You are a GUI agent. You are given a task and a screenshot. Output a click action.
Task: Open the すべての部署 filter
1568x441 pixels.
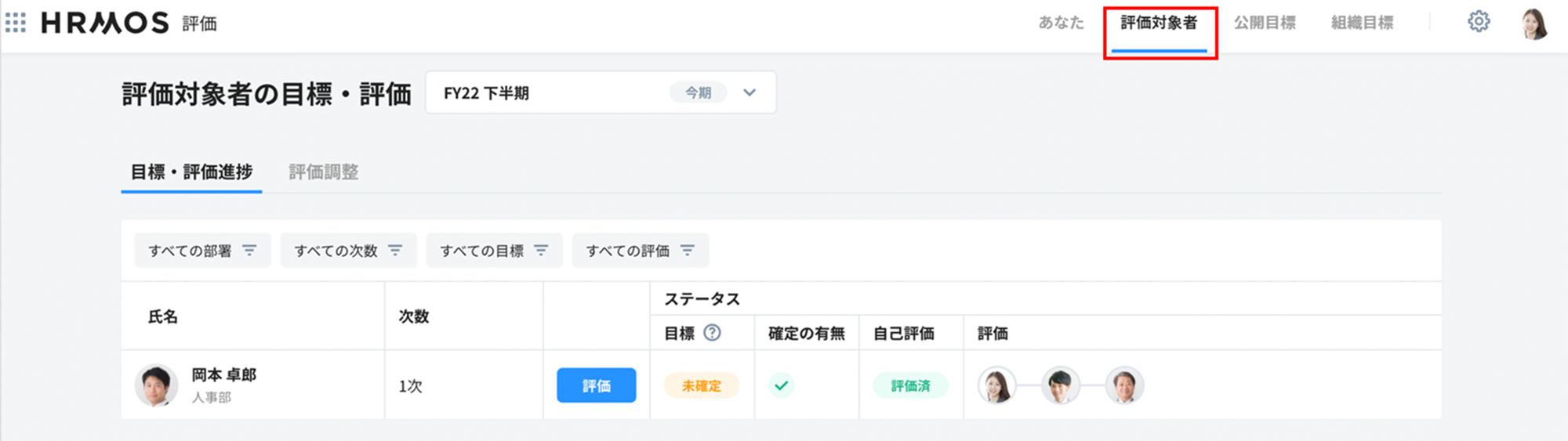(x=202, y=251)
